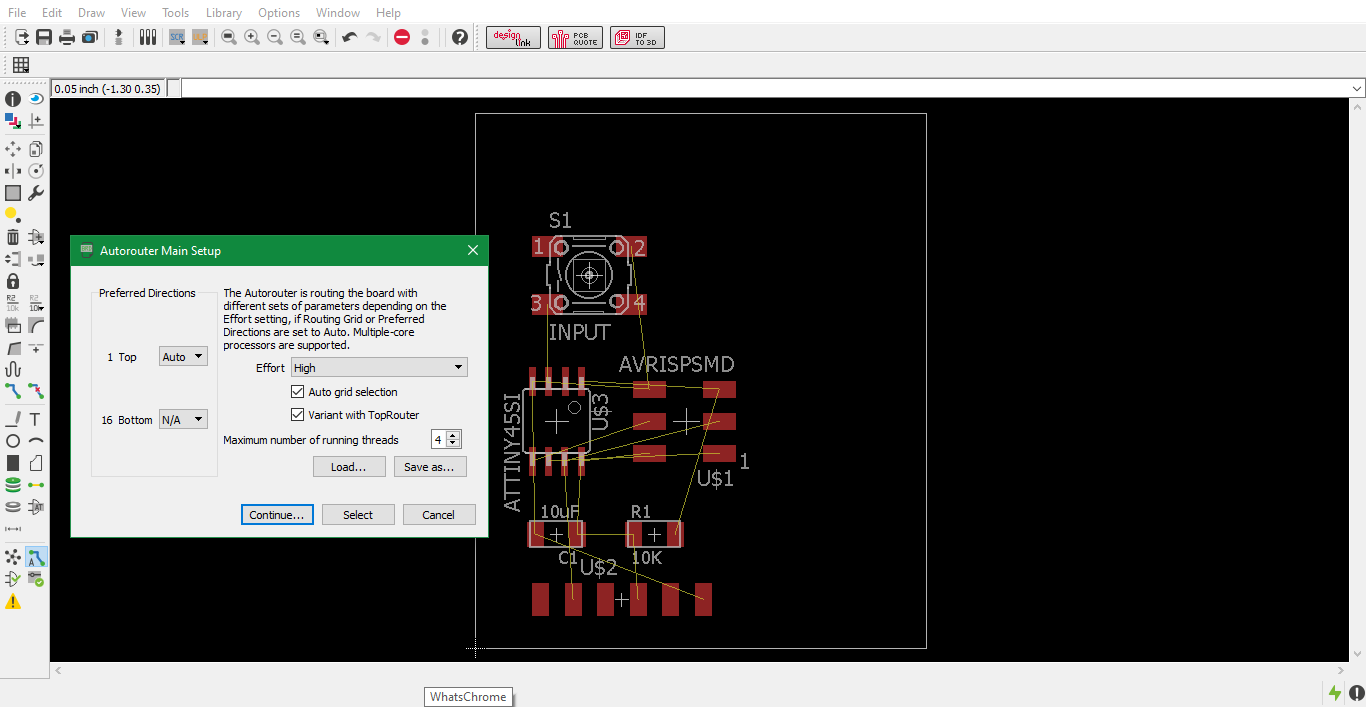The height and width of the screenshot is (707, 1366).
Task: Open the ULP dropdown
Action: [x=201, y=37]
